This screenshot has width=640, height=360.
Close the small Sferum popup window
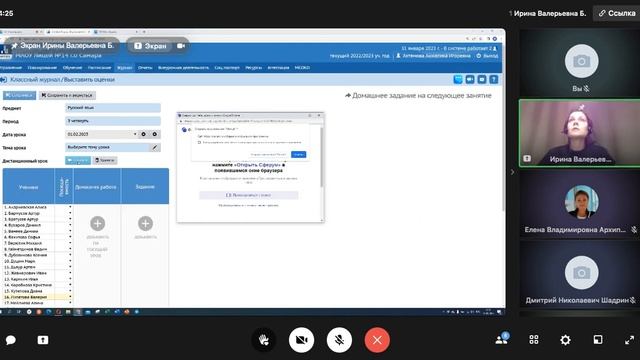[319, 116]
